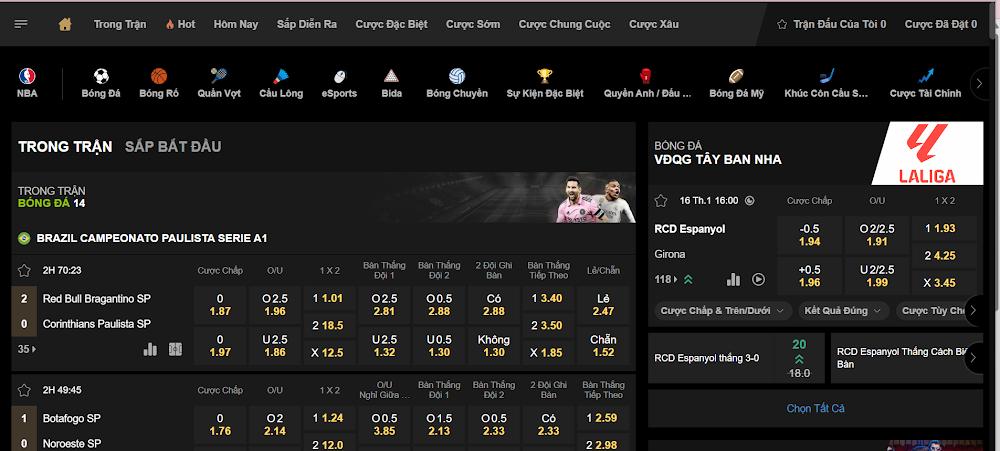
Task: Expand the 35 more markets arrow
Action: 27,349
